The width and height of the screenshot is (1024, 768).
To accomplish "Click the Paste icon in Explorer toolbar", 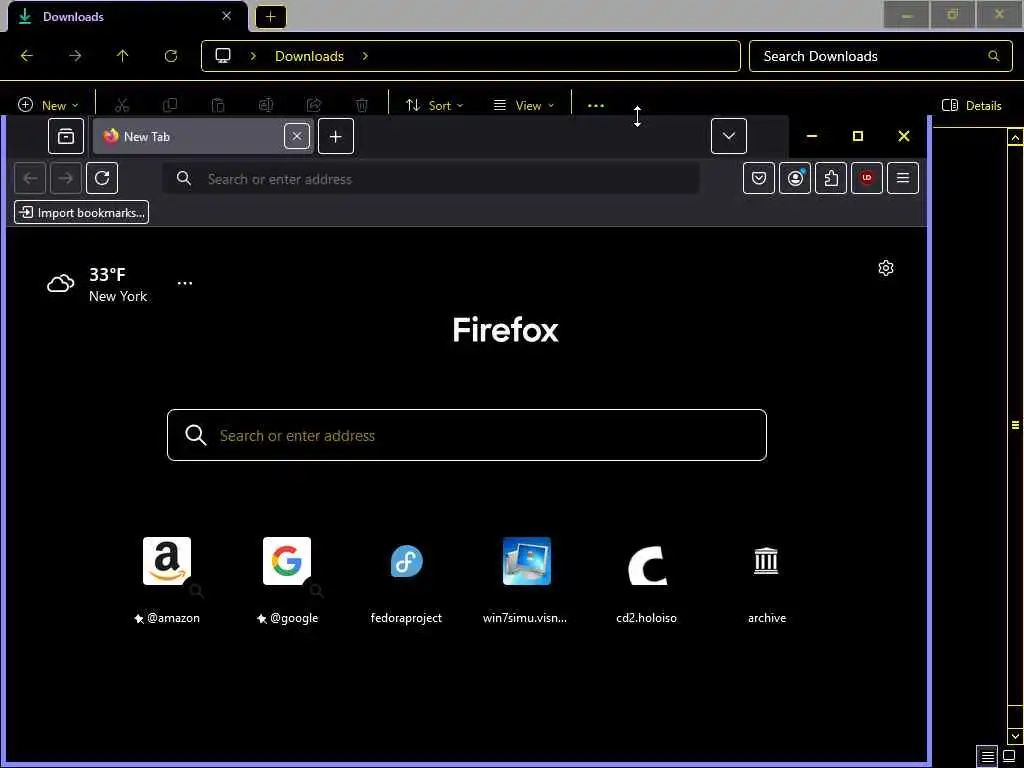I will [x=218, y=105].
